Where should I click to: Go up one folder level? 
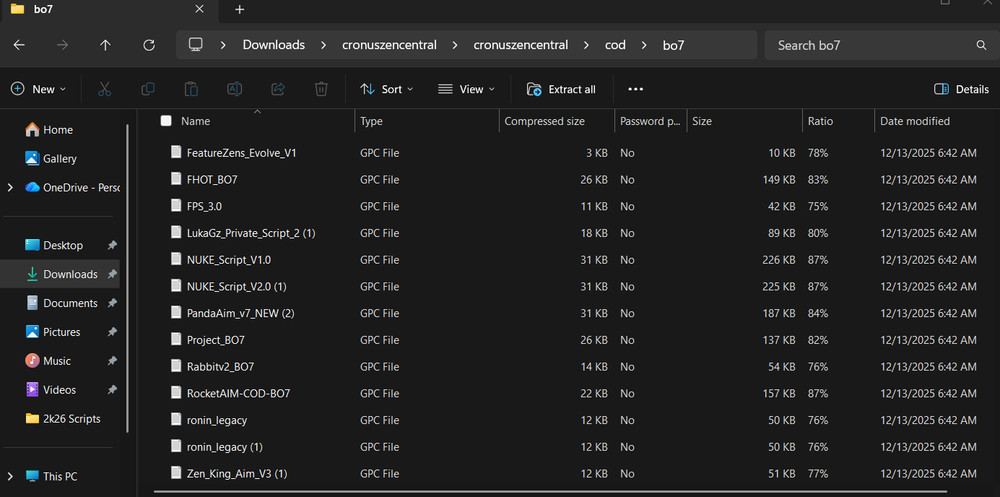(106, 45)
